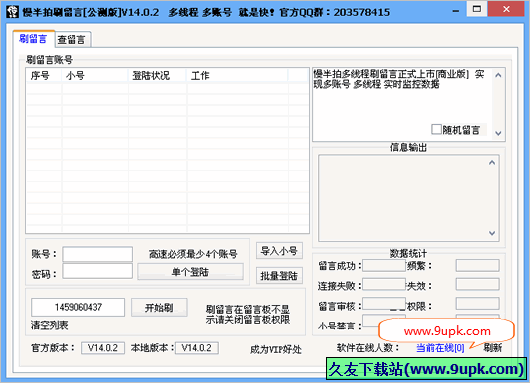Viewport: 530px width, 383px height.
Task: Click the 本地版本 V14.0.2 field
Action: coord(196,348)
